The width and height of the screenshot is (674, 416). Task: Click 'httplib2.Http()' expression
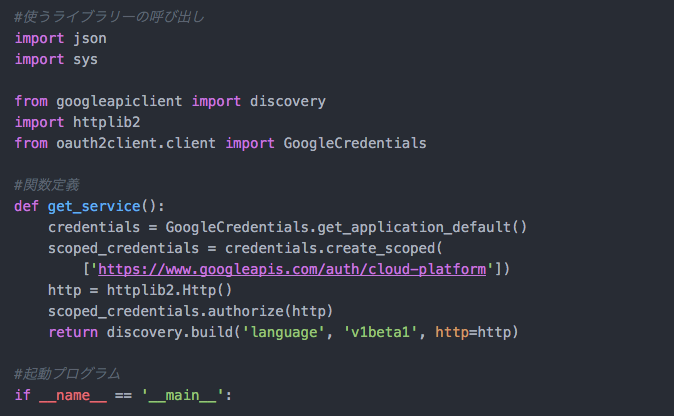(x=169, y=291)
